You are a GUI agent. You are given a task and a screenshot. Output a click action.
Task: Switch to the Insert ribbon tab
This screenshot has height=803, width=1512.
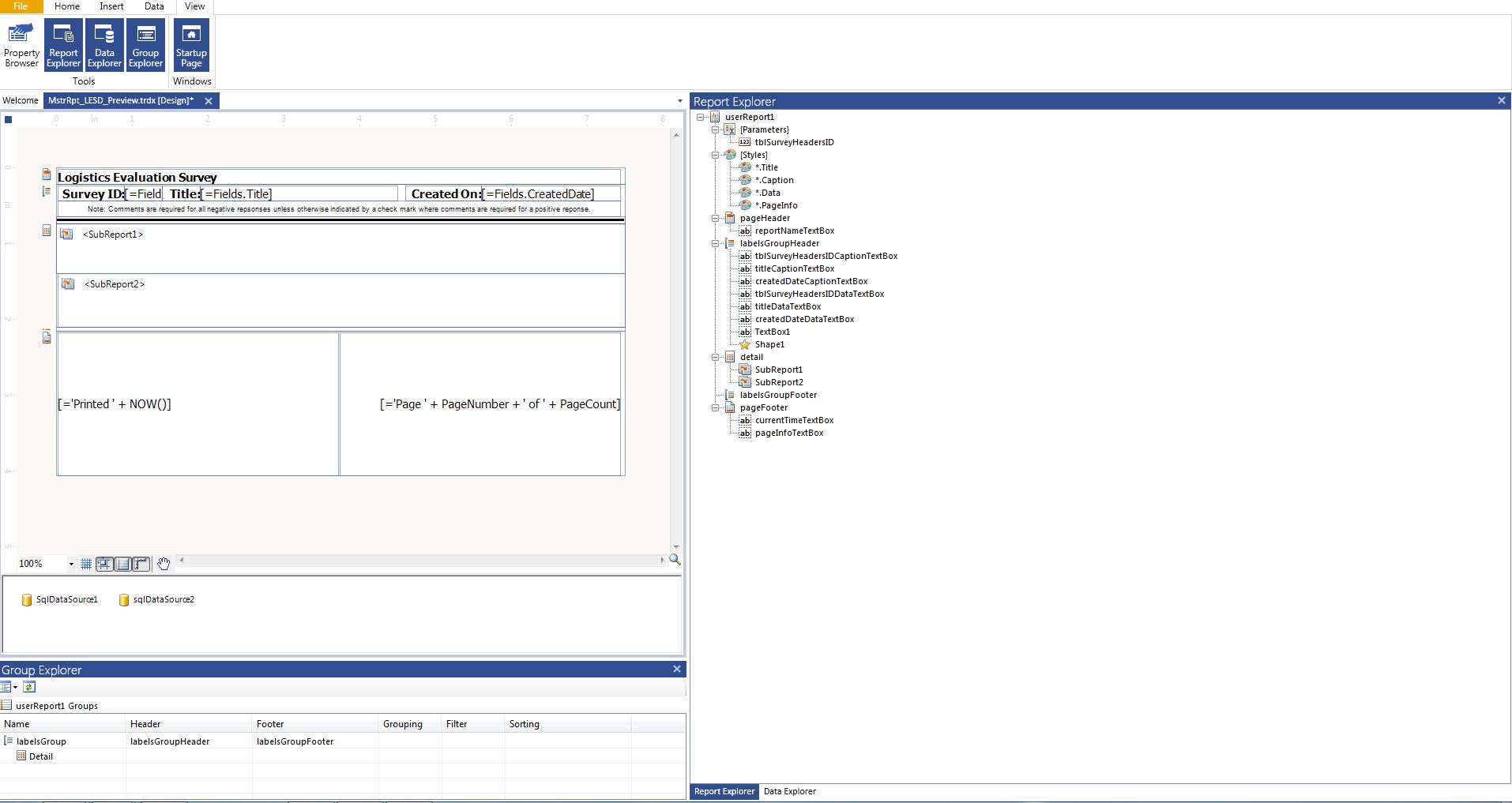[111, 6]
